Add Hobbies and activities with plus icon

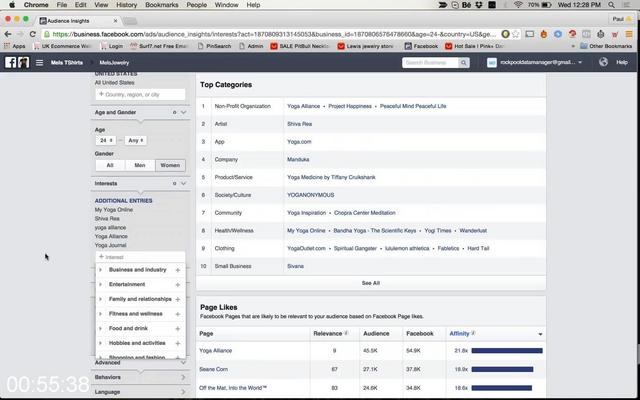(x=178, y=344)
